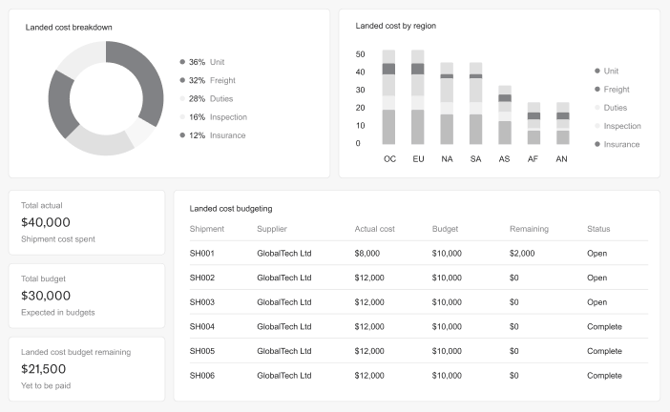
Task: Click the Freight legend dot in breakdown chart
Action: tap(182, 80)
